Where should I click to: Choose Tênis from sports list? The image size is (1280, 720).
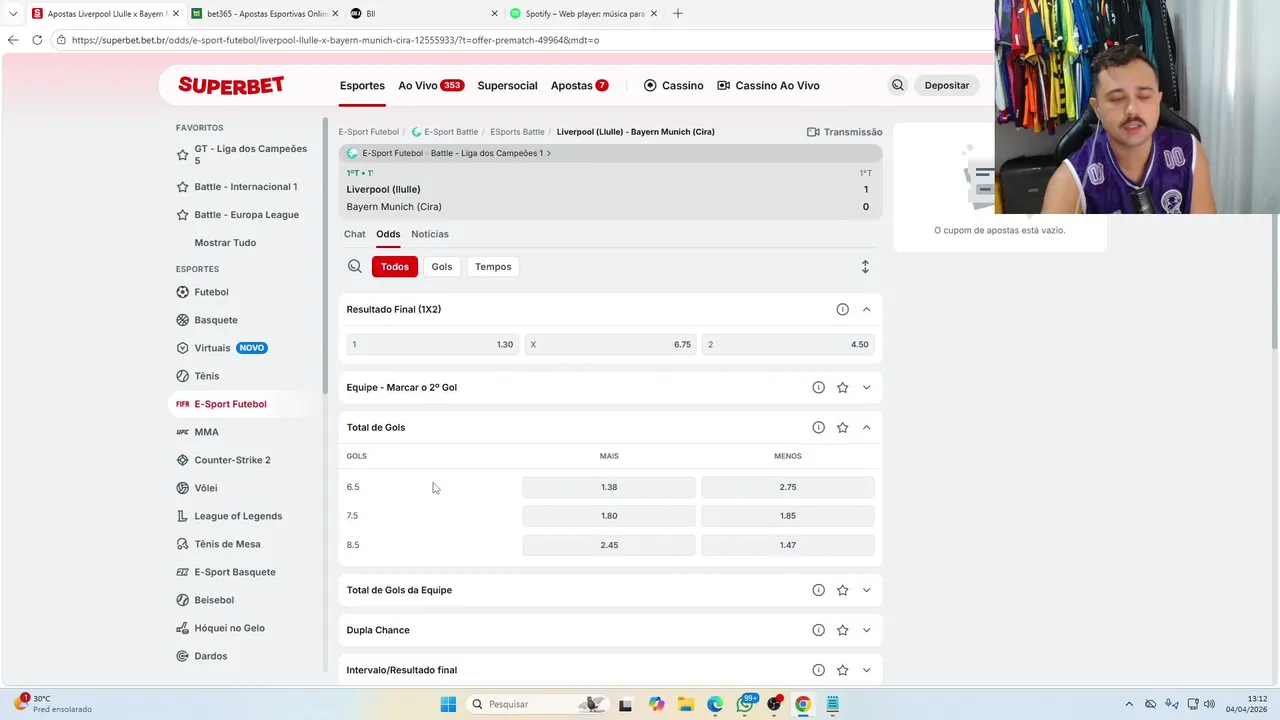[x=207, y=376]
